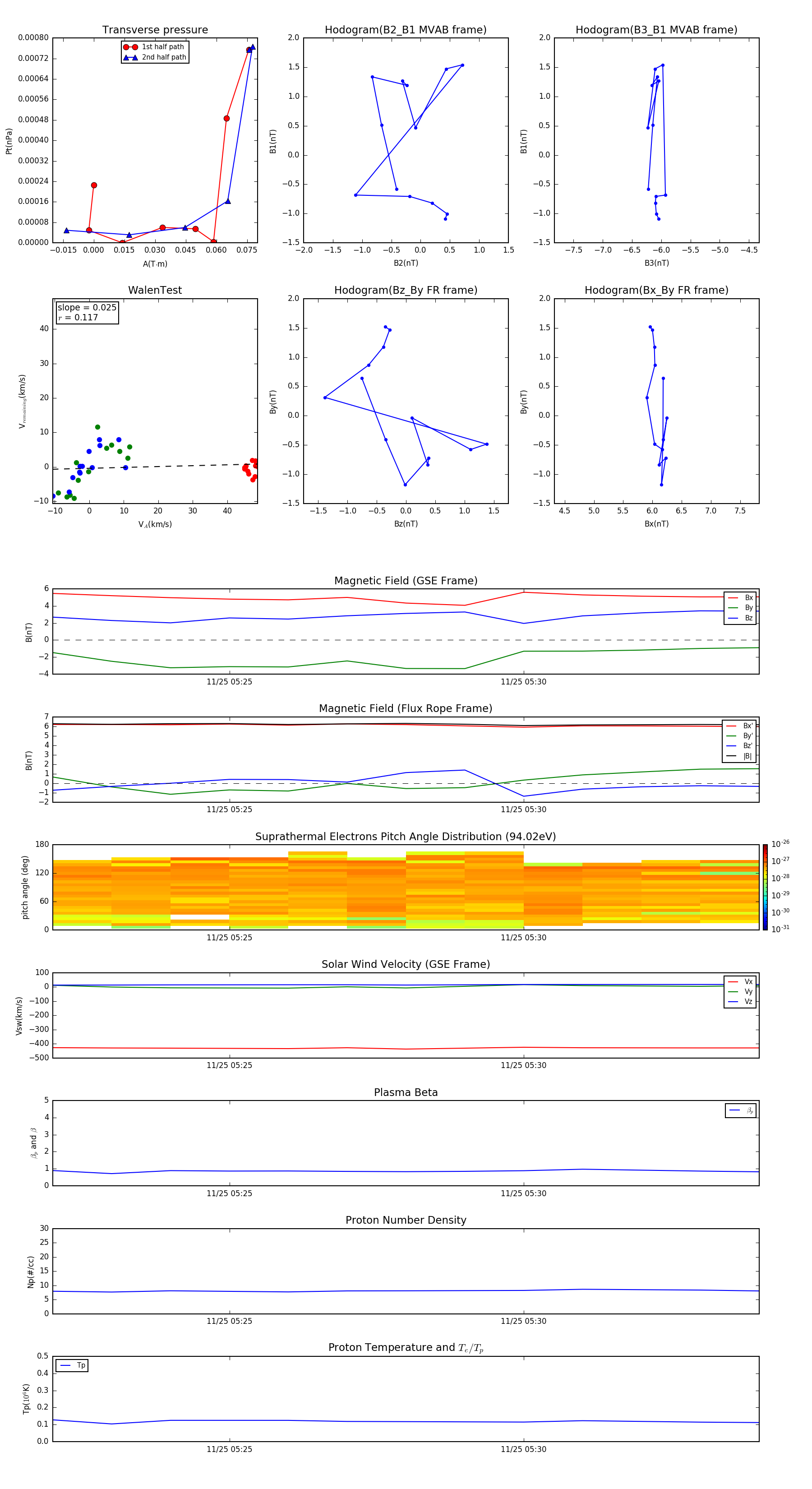Click the "Proton Number Density" title
This screenshot has width=812, height=1489.
(406, 1220)
